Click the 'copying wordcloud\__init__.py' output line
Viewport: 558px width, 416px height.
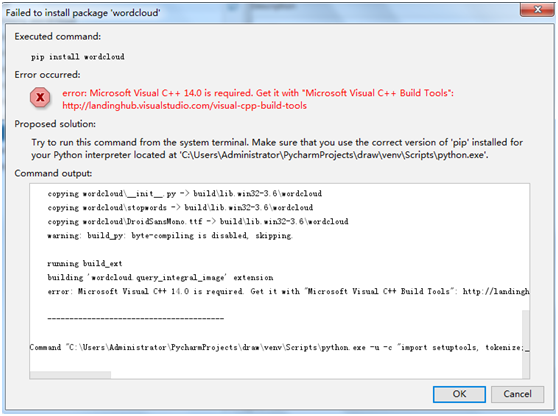184,194
